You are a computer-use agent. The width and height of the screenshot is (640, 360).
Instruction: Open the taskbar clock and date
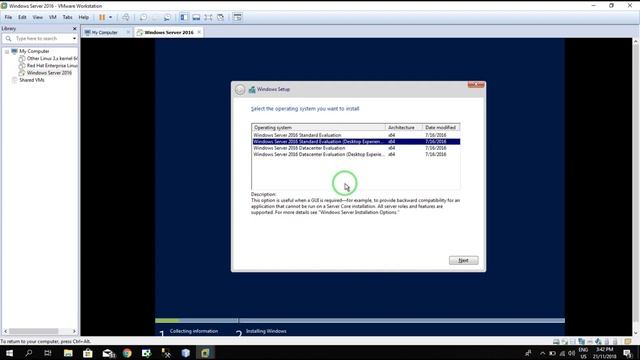click(604, 353)
